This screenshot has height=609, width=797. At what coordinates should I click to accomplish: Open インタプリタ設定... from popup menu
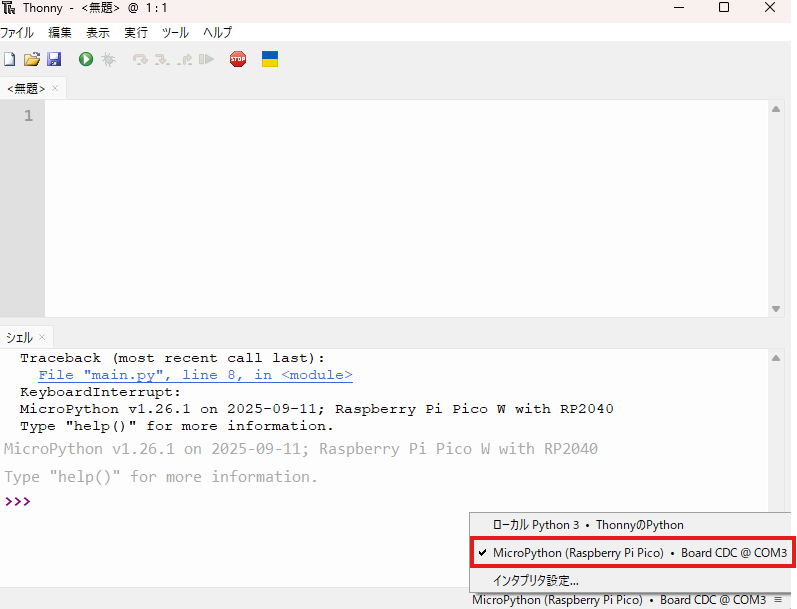[630, 581]
